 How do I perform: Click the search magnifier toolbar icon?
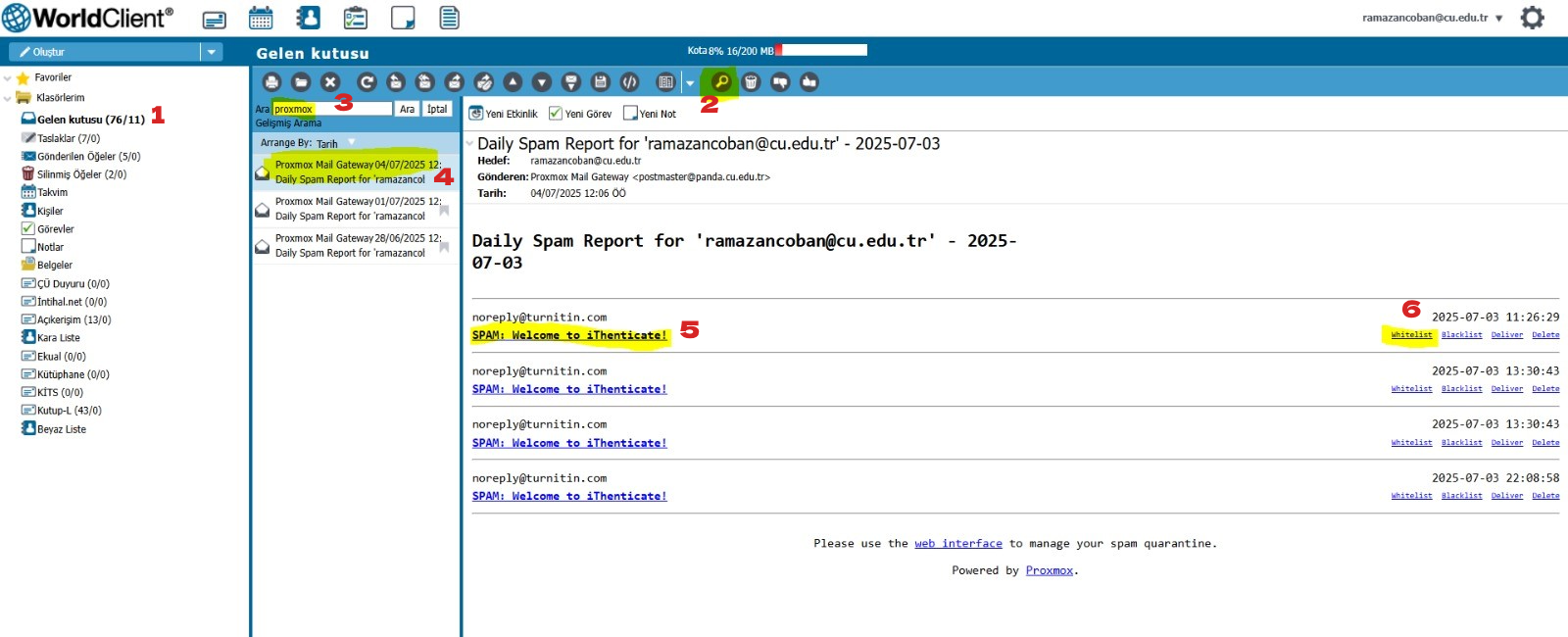coord(720,82)
